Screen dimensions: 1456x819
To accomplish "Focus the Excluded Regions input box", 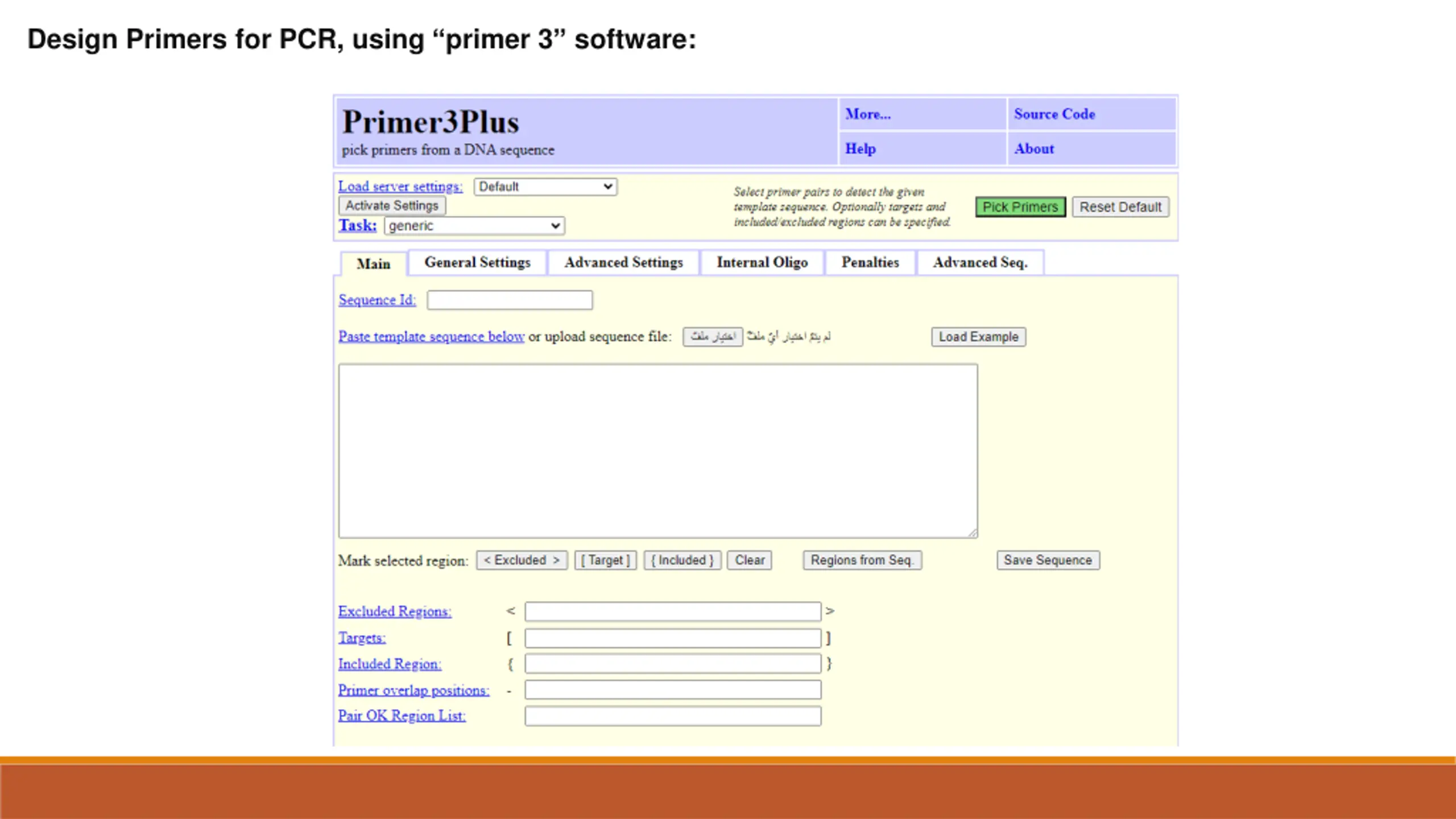I will (672, 611).
